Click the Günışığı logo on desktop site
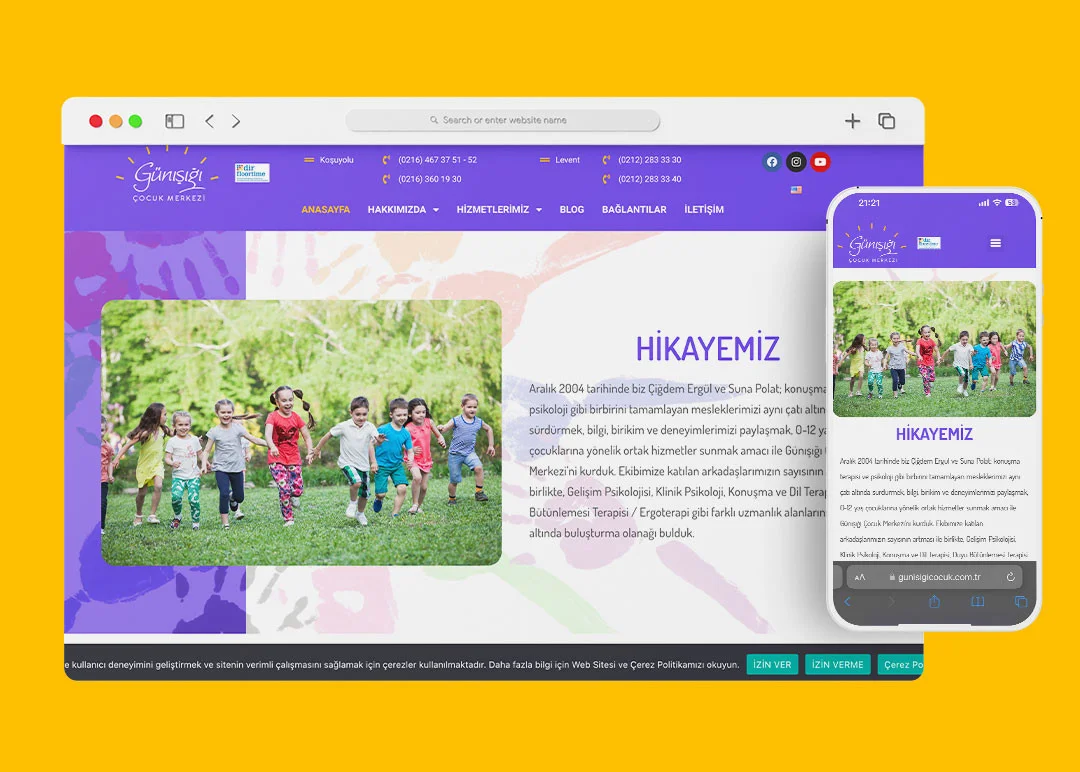The height and width of the screenshot is (772, 1080). (167, 174)
